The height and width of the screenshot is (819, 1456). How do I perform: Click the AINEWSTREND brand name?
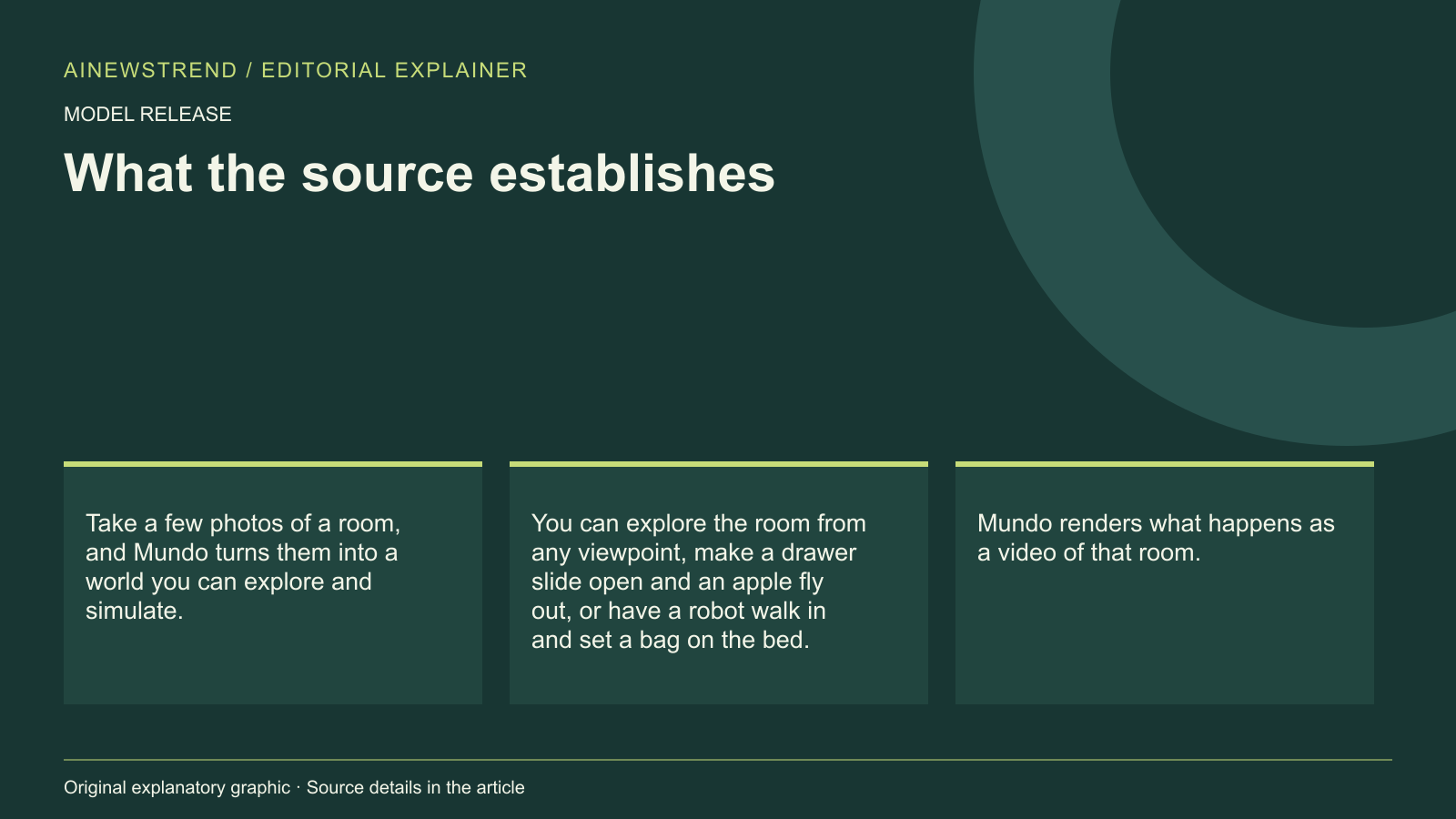(150, 70)
